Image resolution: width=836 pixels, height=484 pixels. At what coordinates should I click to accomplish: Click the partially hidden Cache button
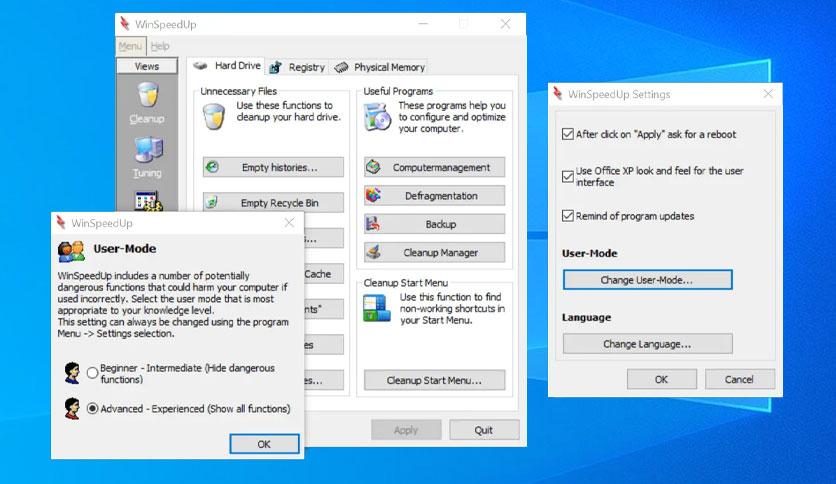[x=324, y=273]
